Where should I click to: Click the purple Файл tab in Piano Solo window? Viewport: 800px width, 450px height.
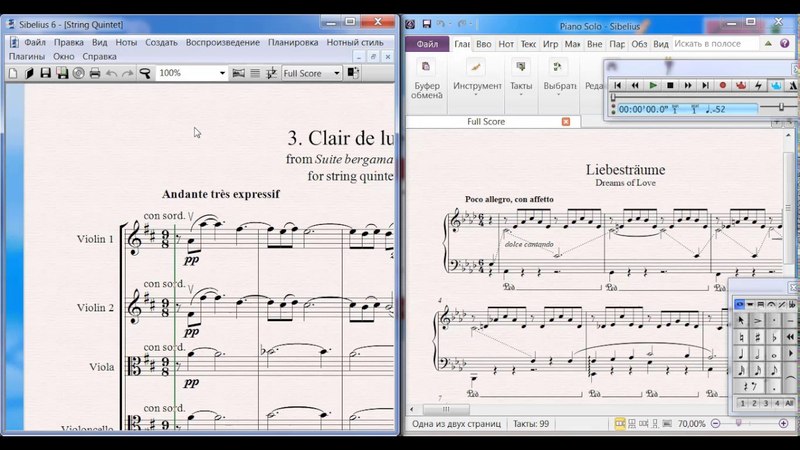(427, 44)
